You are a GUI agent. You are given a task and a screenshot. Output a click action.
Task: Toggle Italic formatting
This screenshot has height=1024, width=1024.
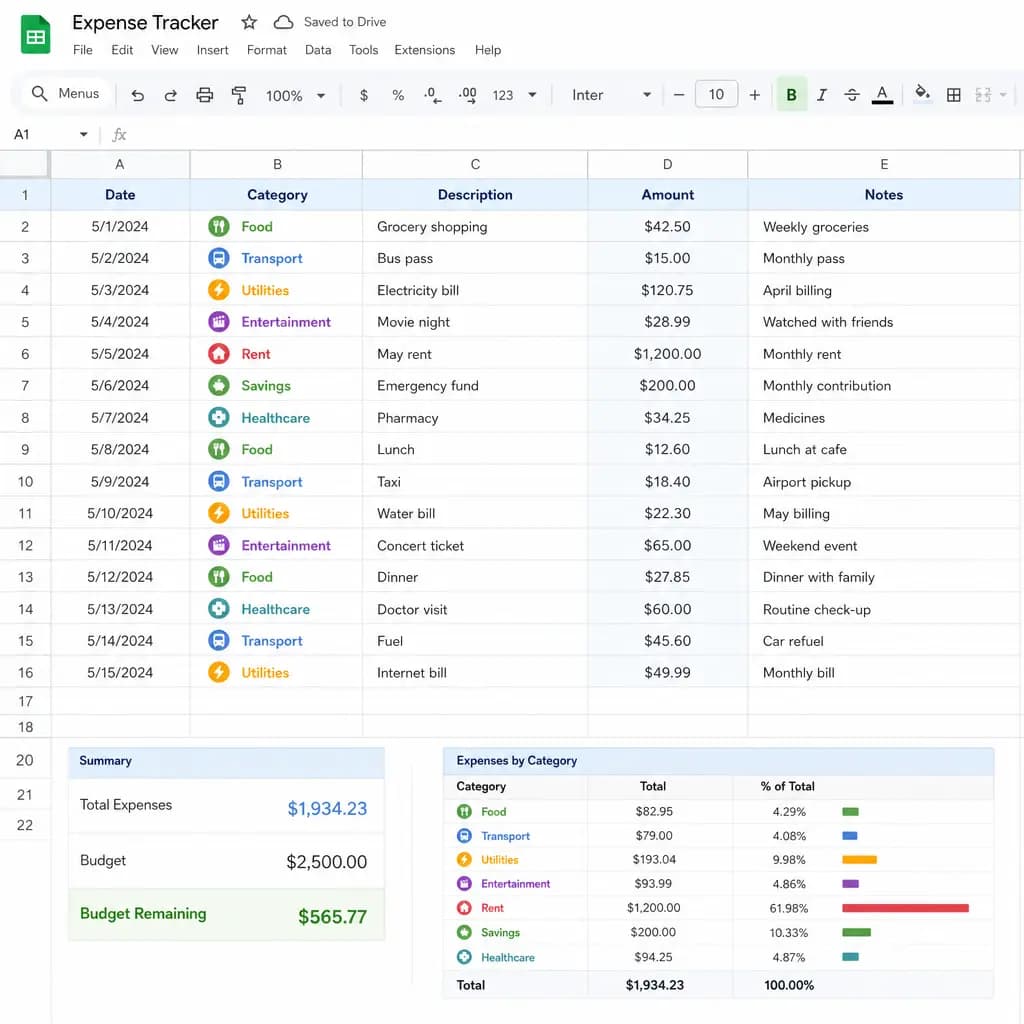pyautogui.click(x=822, y=95)
